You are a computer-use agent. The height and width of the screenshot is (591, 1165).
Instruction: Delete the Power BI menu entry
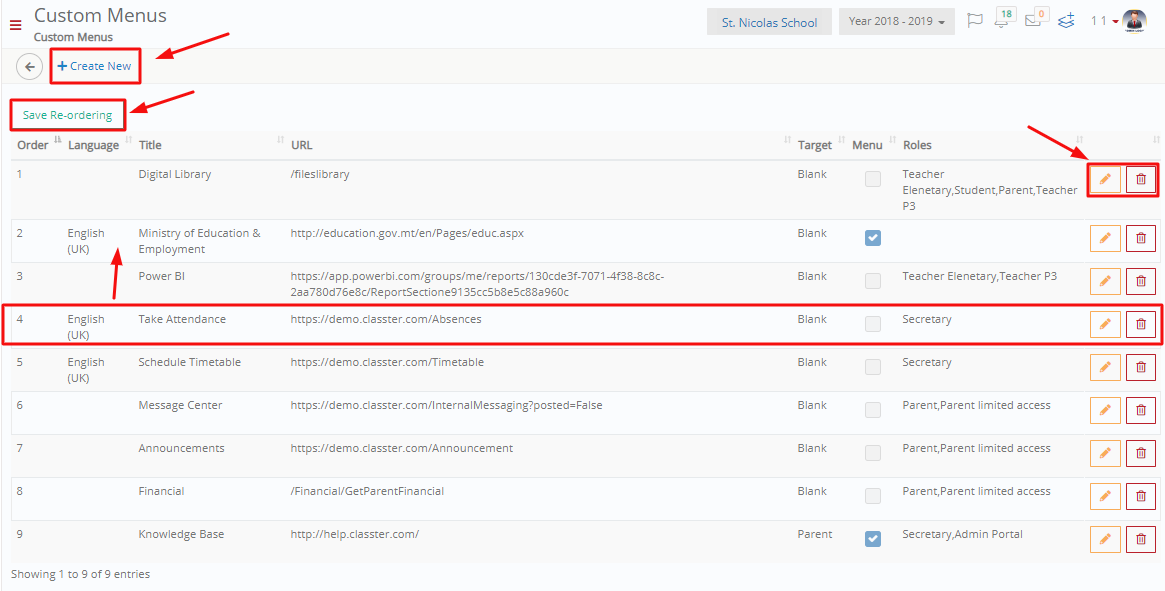pyautogui.click(x=1140, y=281)
